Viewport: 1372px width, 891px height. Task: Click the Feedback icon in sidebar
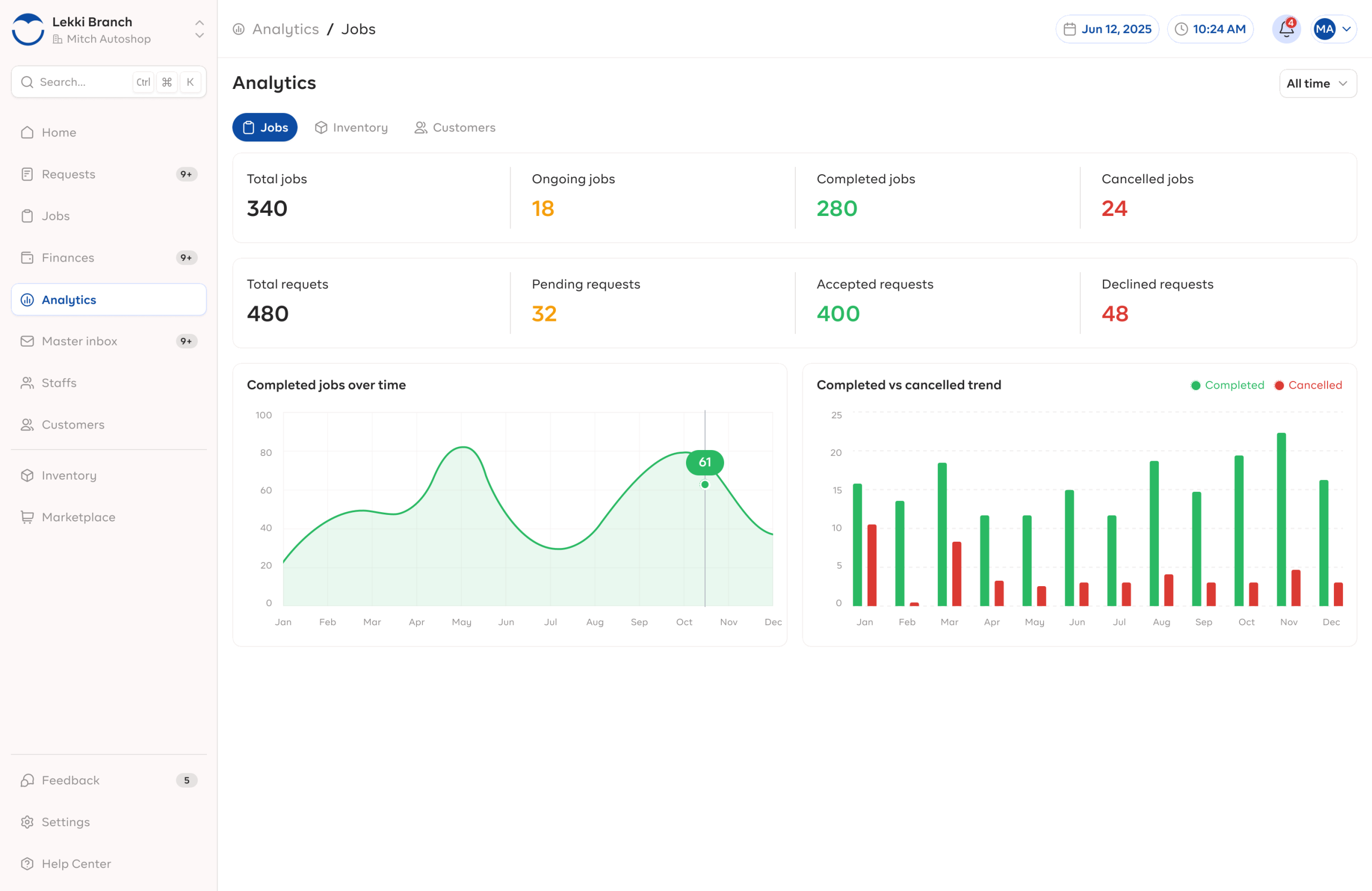point(27,780)
